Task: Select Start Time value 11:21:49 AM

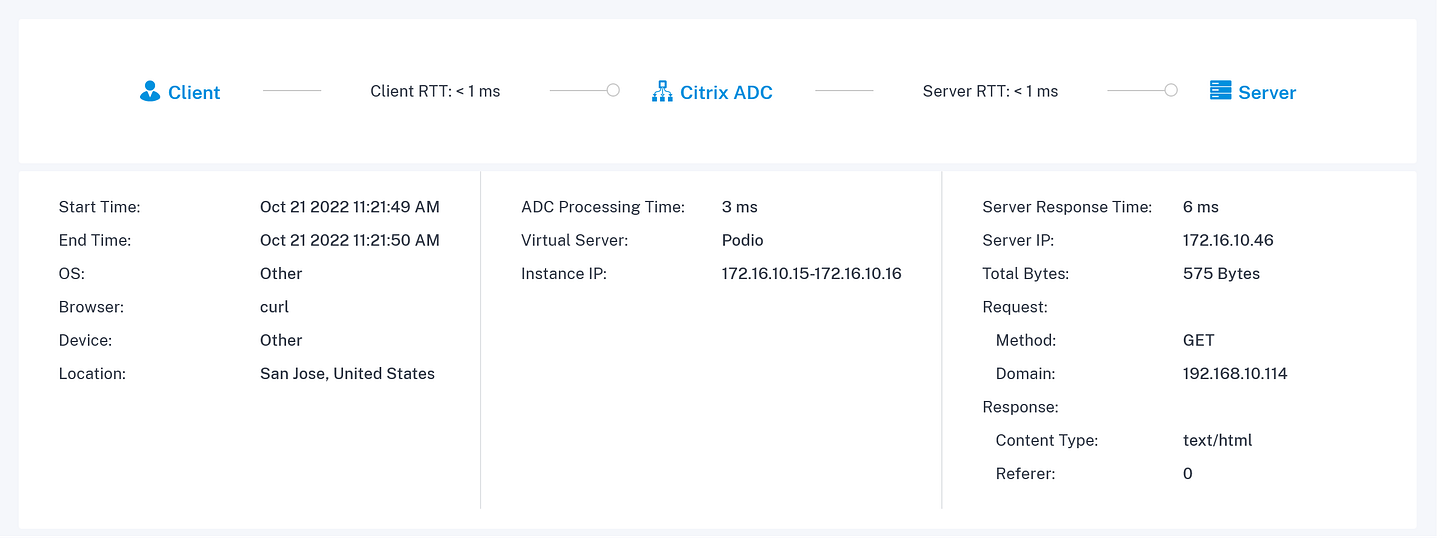Action: tap(350, 207)
